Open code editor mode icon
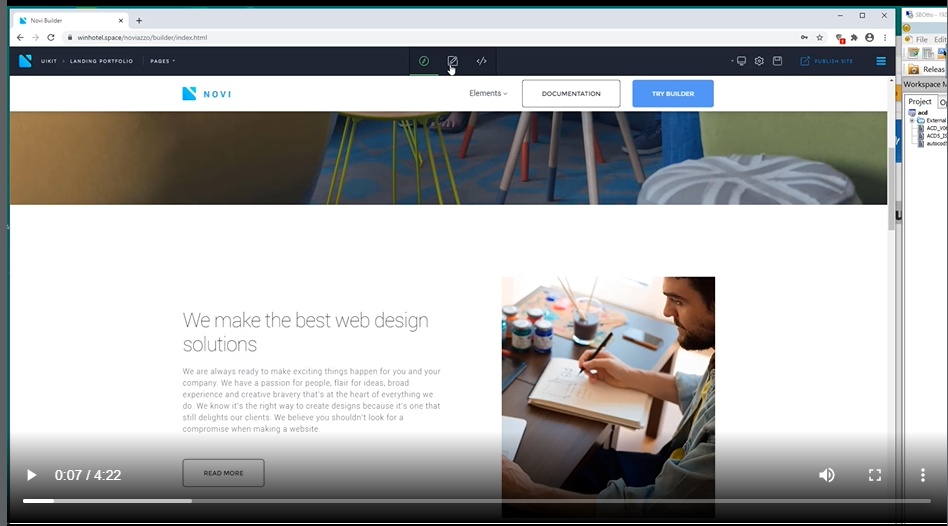The image size is (948, 526). pos(481,61)
